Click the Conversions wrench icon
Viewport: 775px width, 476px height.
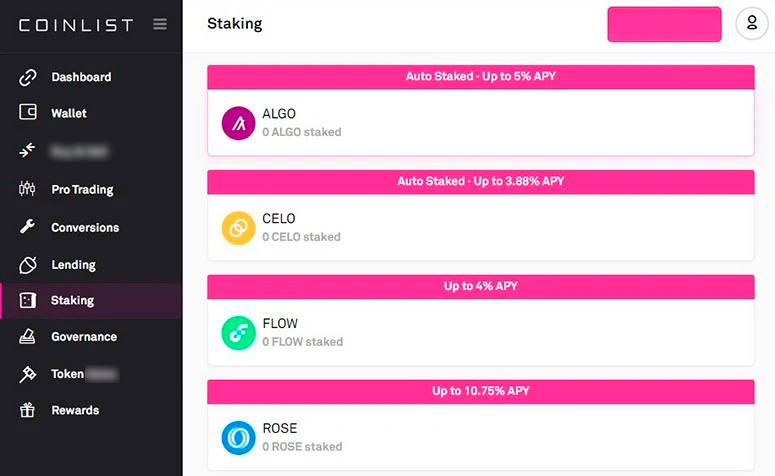click(28, 227)
